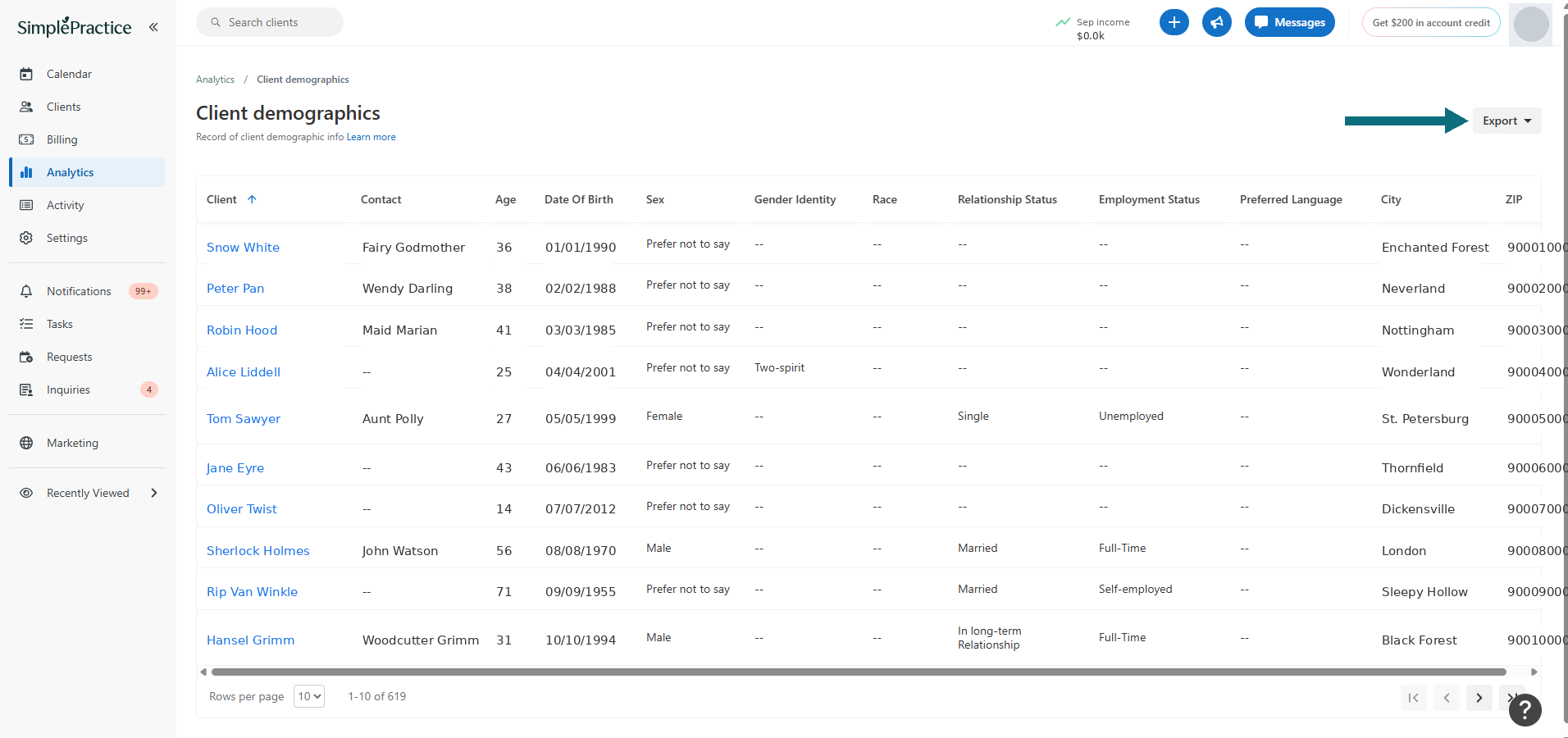Open the Export dropdown

point(1507,121)
